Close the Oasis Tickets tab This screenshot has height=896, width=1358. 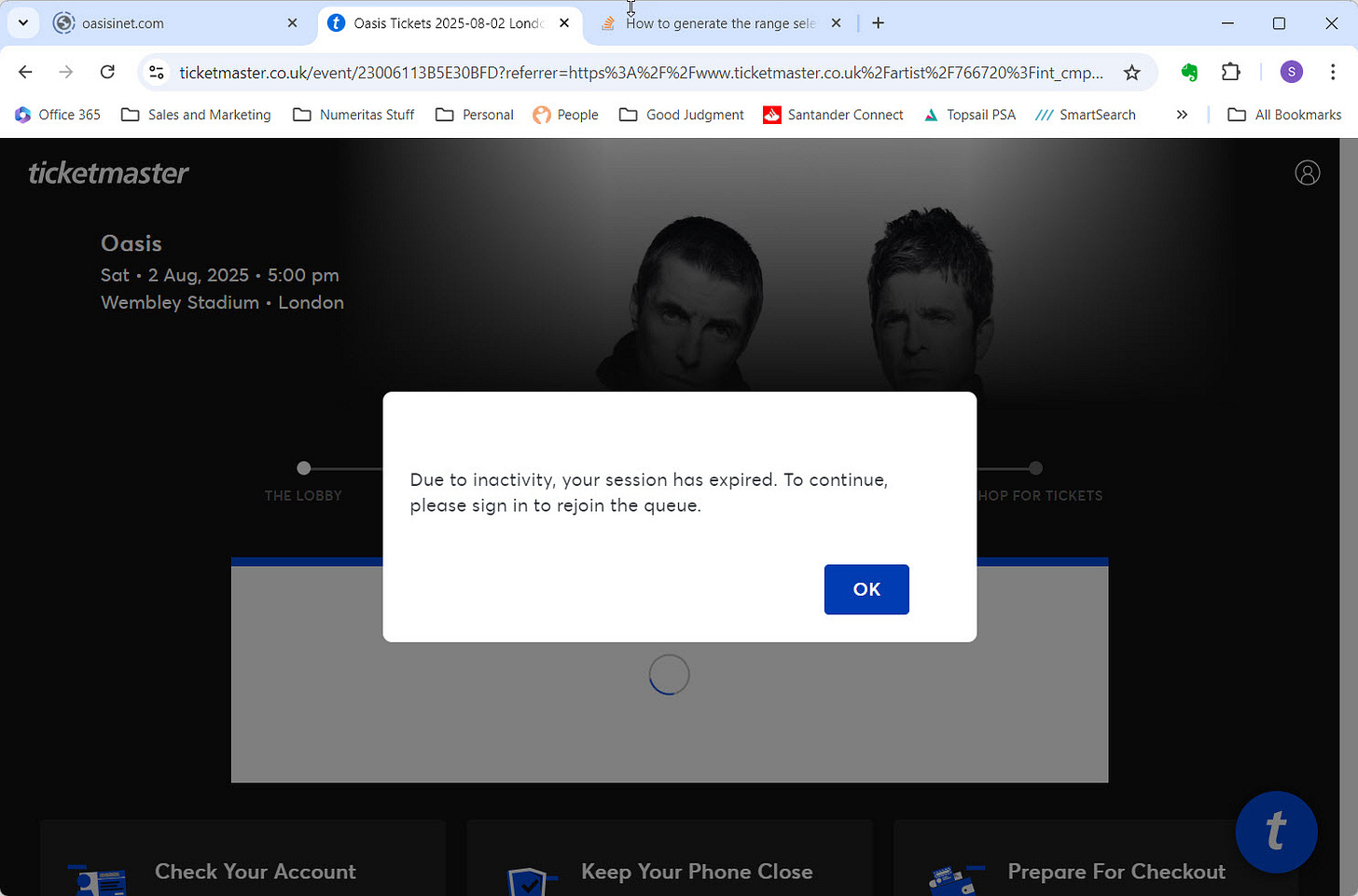tap(563, 23)
